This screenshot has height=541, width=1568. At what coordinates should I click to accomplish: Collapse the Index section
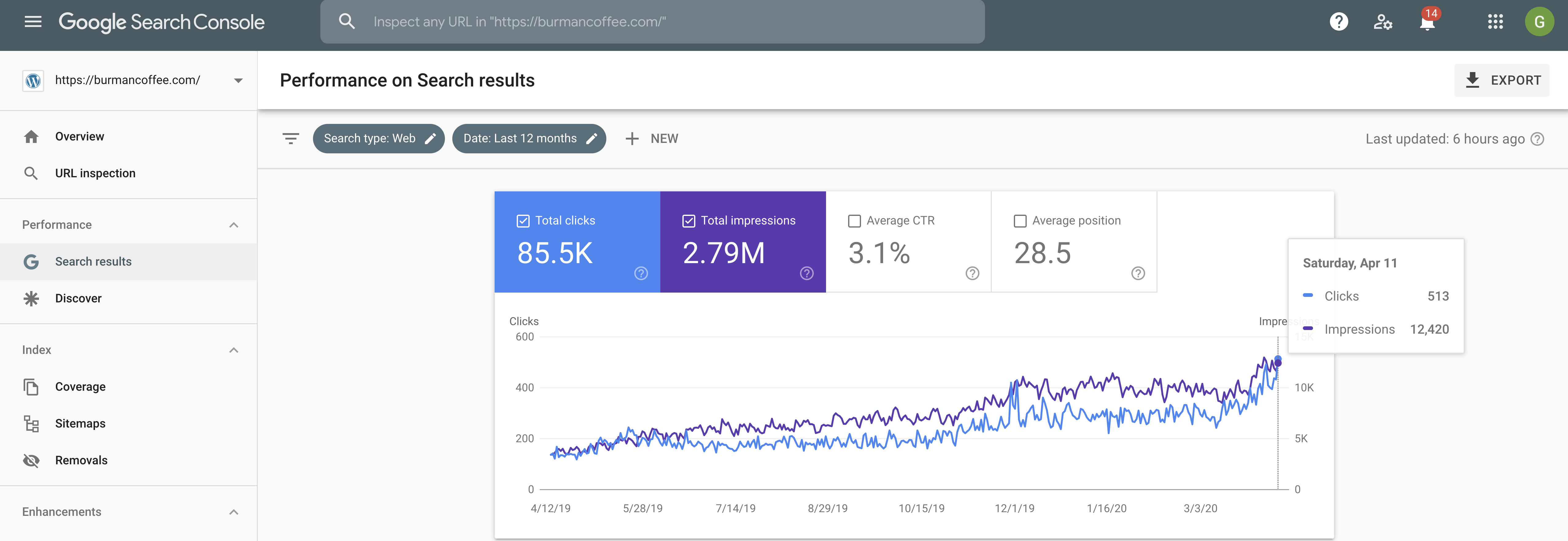coord(234,350)
